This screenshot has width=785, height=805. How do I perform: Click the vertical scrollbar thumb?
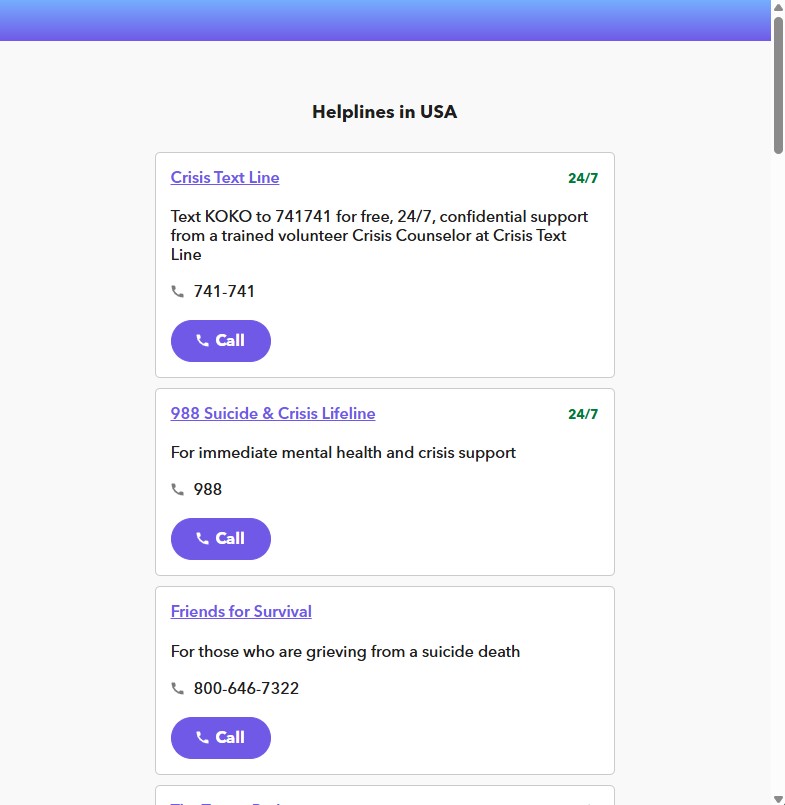(x=778, y=85)
